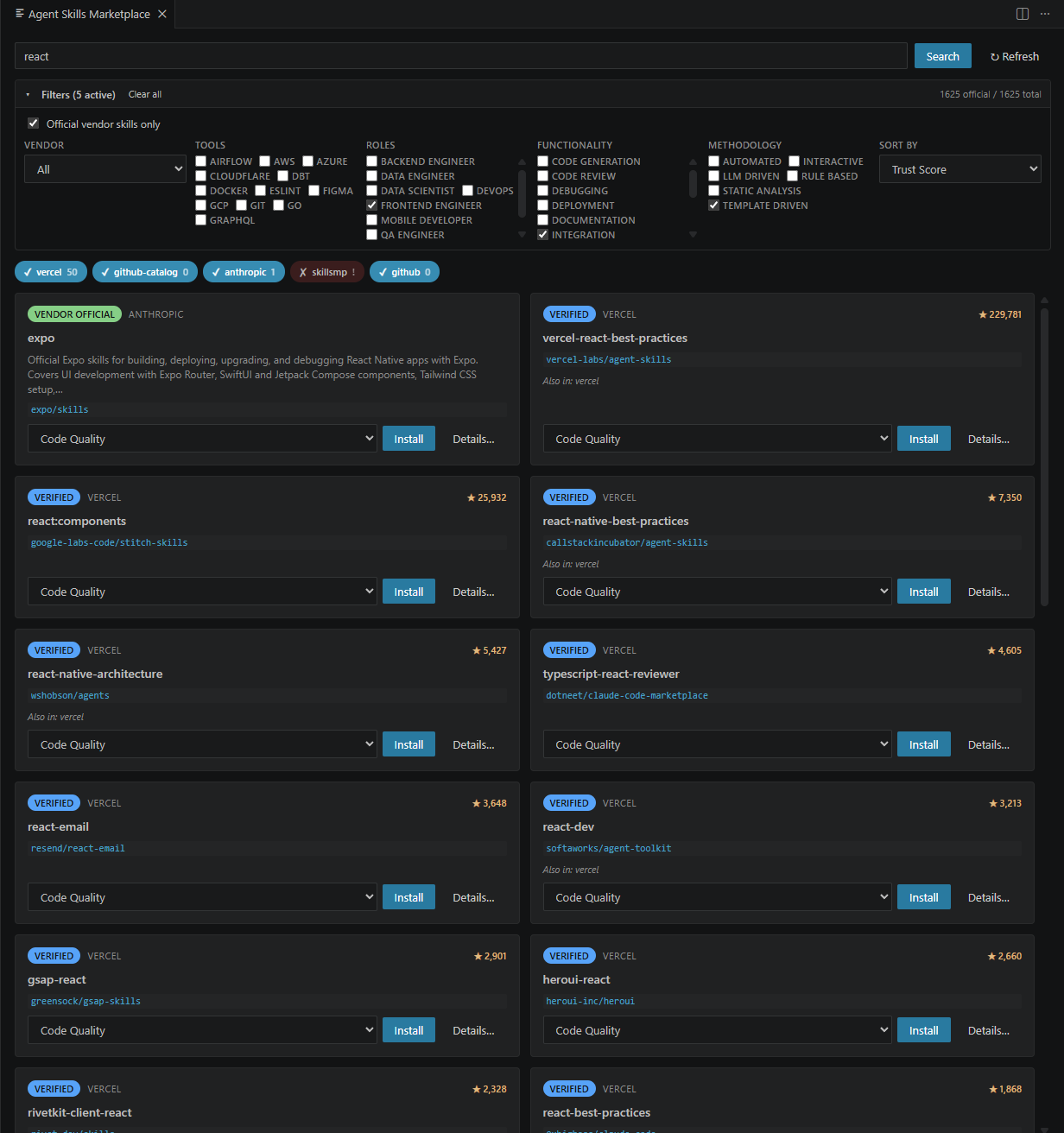
Task: Uncheck the FRONTEND ENGINEER role filter
Action: point(371,205)
